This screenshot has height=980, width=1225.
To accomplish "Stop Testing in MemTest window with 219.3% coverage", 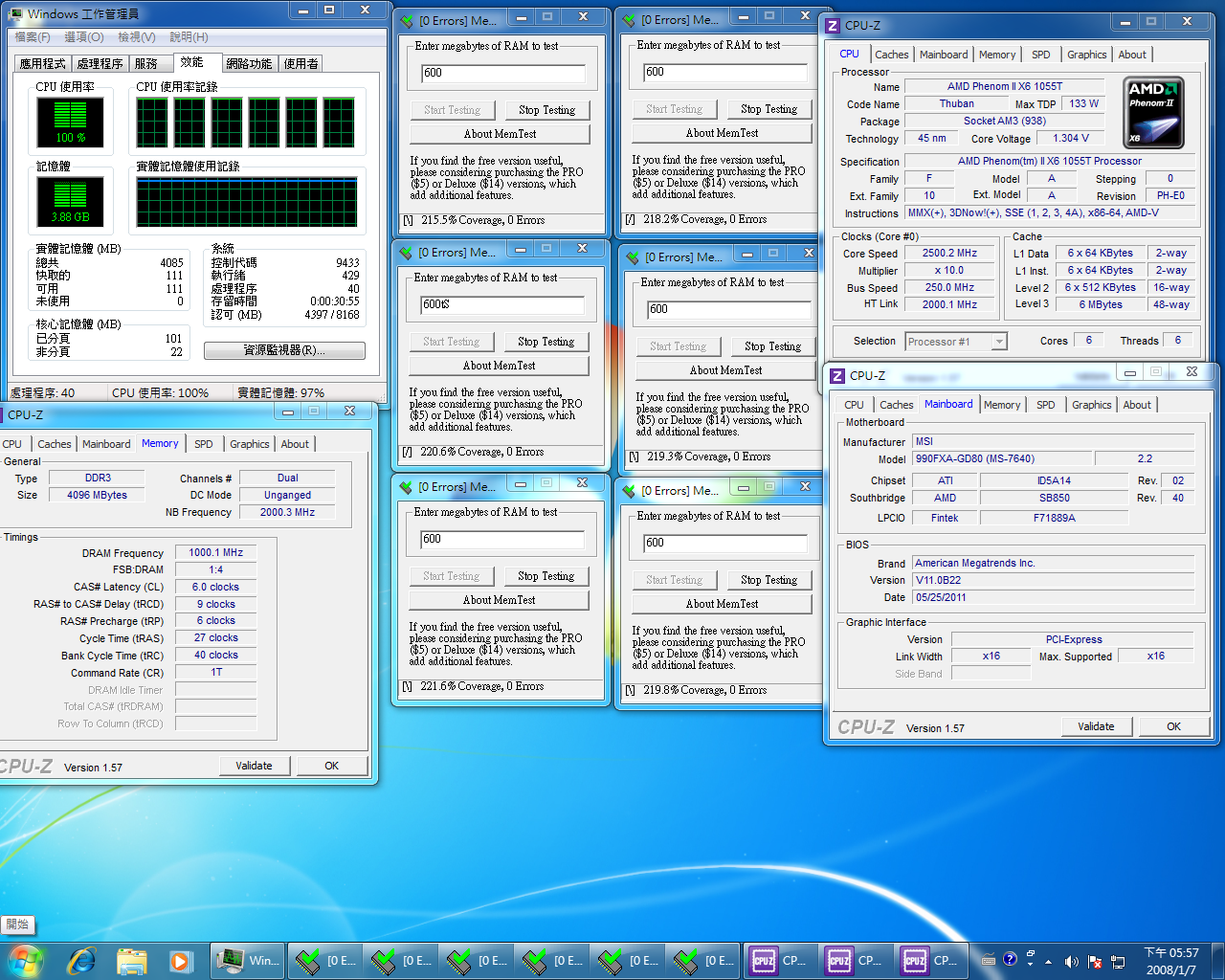I will click(x=772, y=346).
